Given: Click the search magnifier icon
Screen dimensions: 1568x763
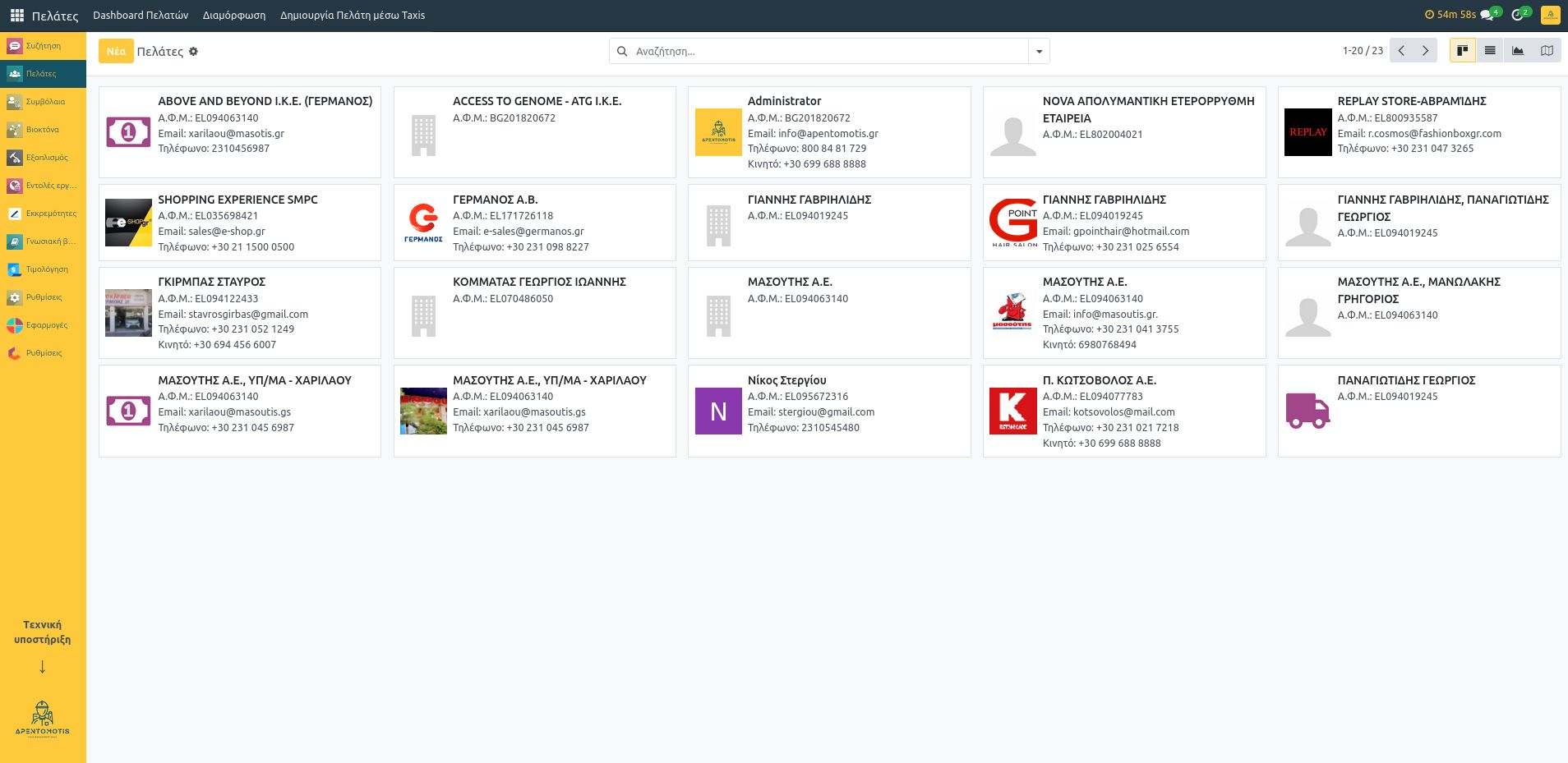Looking at the screenshot, I should point(622,51).
